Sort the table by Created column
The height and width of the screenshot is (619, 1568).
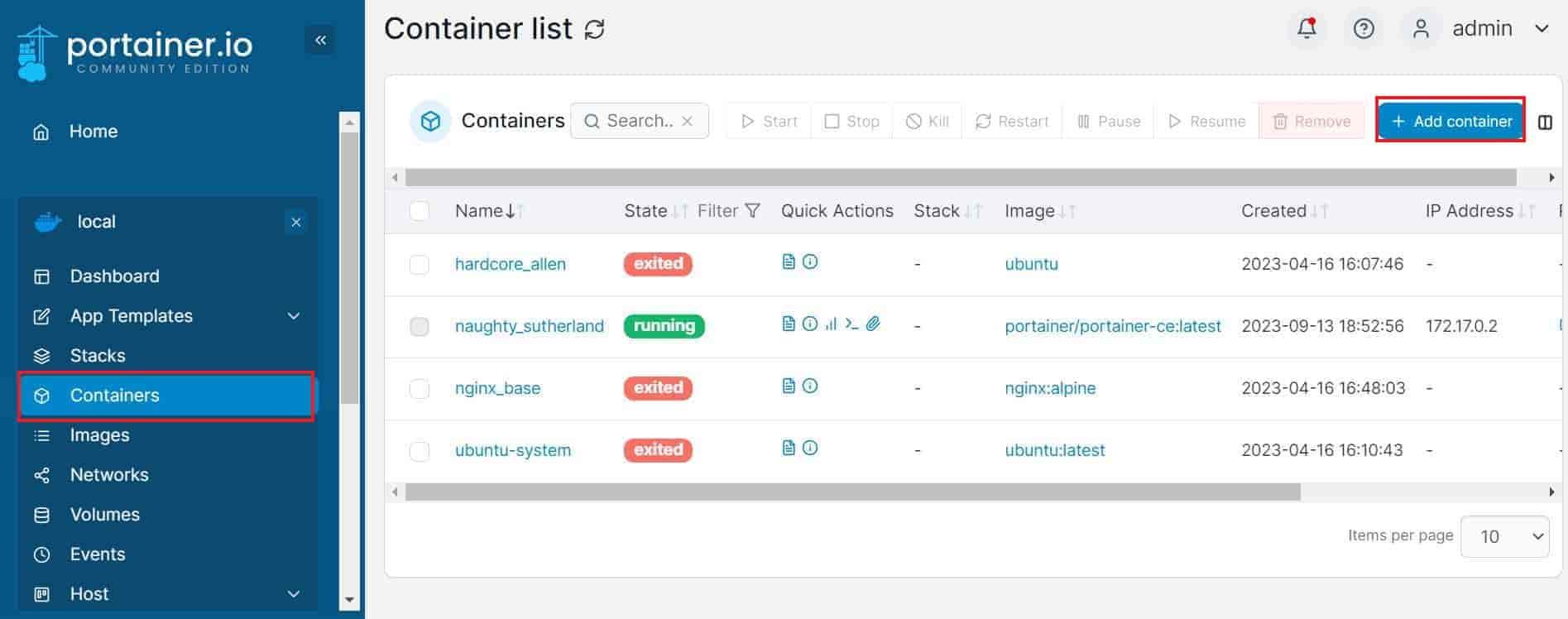[x=1284, y=211]
